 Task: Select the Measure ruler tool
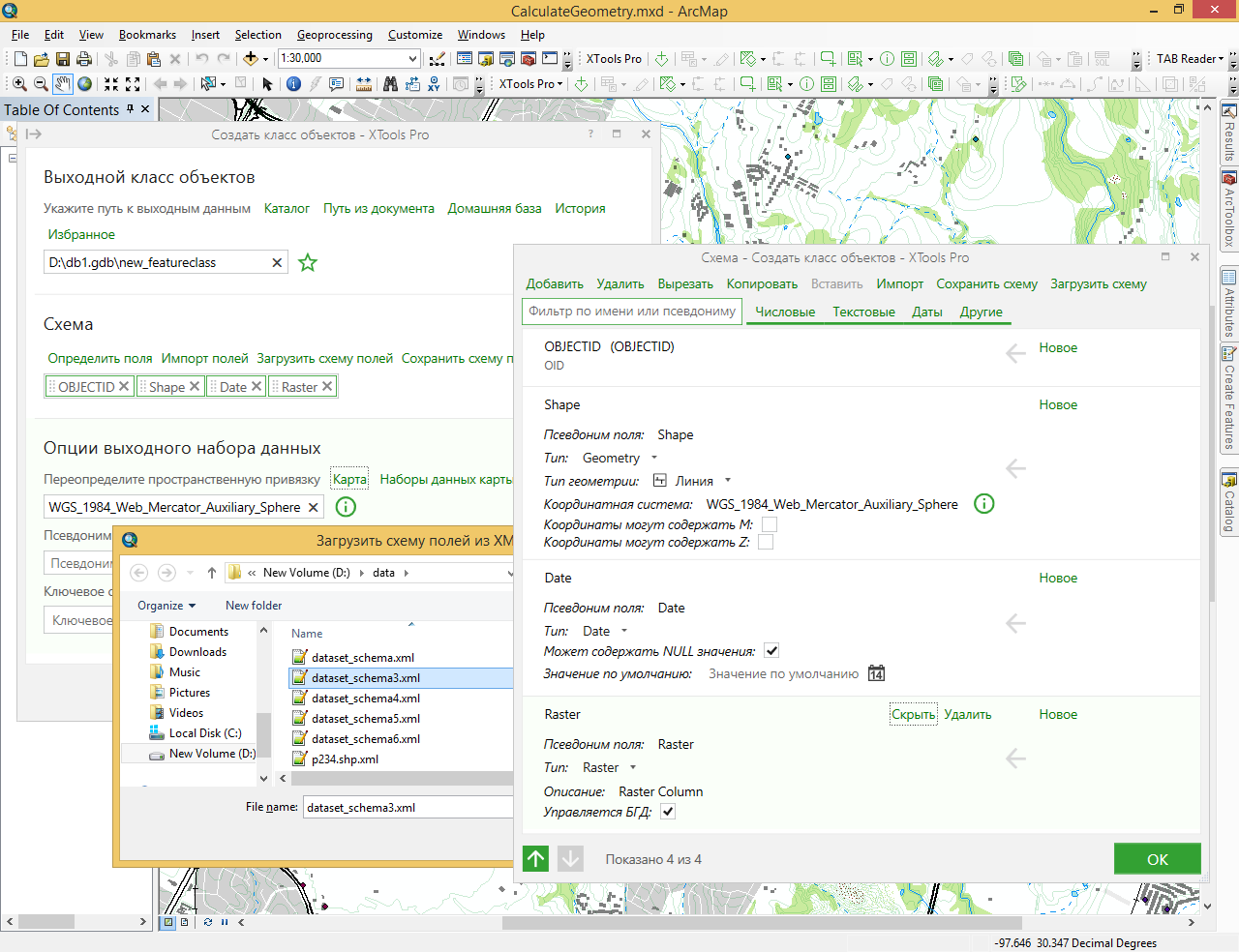coord(363,84)
